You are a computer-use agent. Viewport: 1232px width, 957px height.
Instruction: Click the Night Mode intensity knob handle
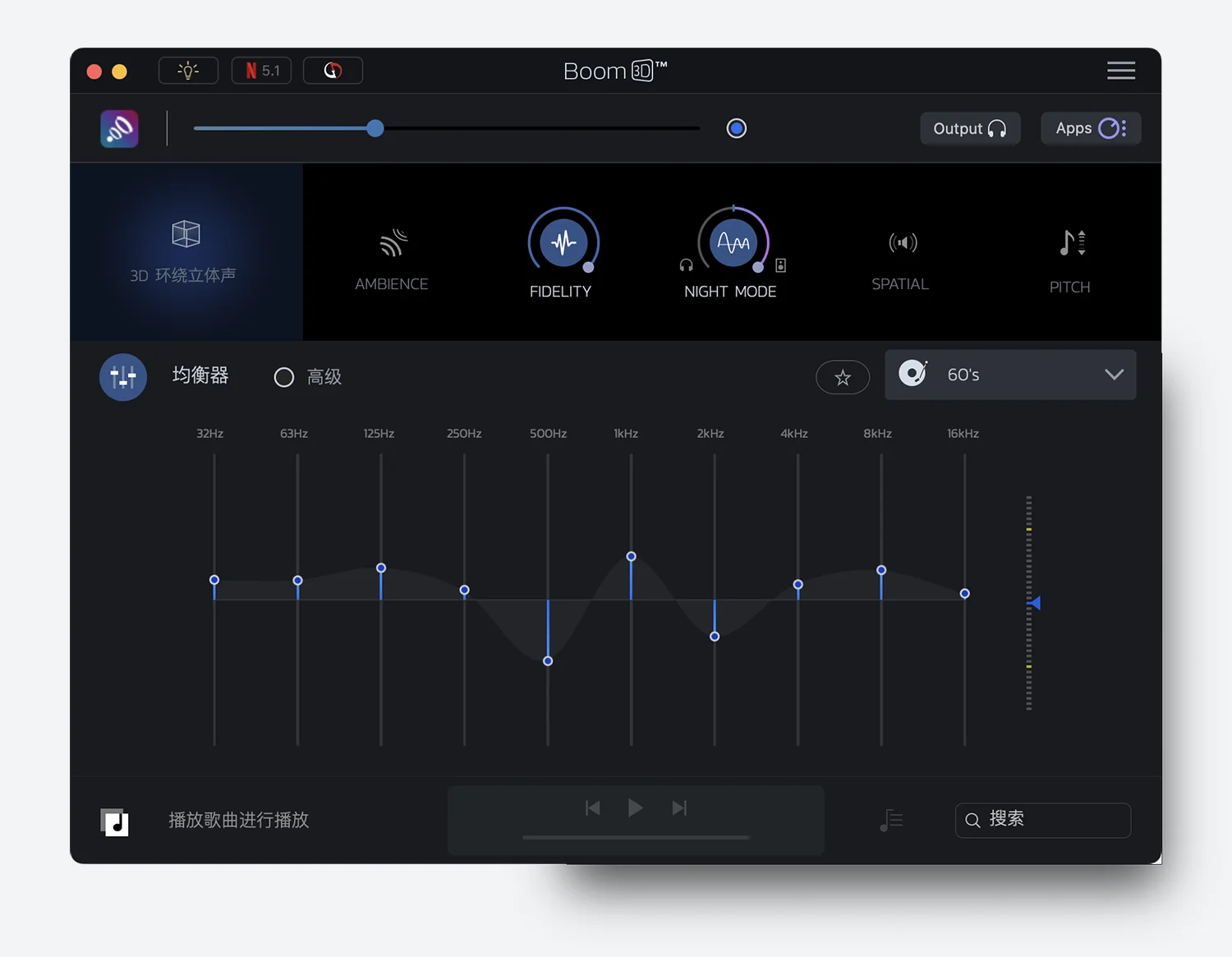[x=758, y=267]
